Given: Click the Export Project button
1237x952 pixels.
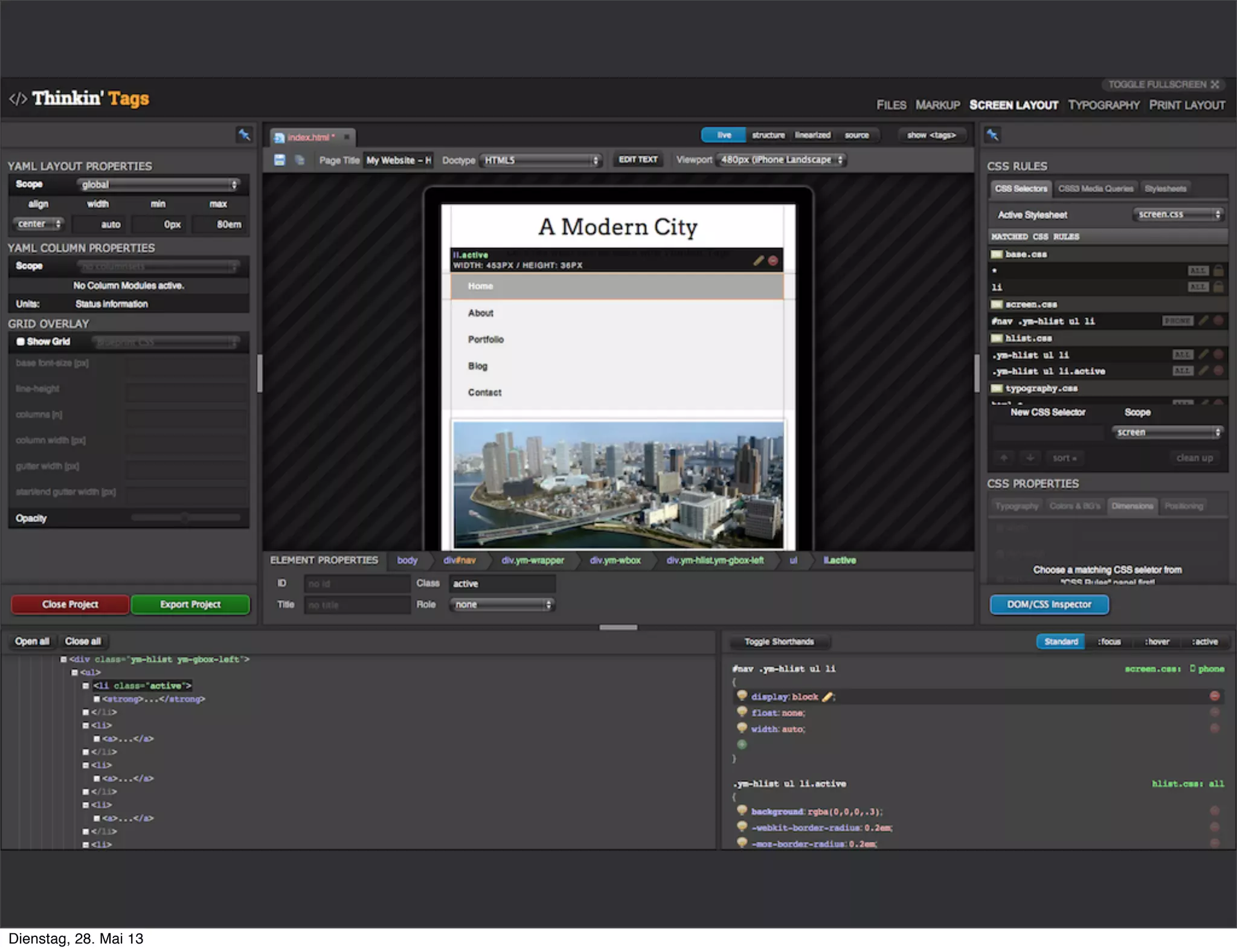Looking at the screenshot, I should (190, 604).
